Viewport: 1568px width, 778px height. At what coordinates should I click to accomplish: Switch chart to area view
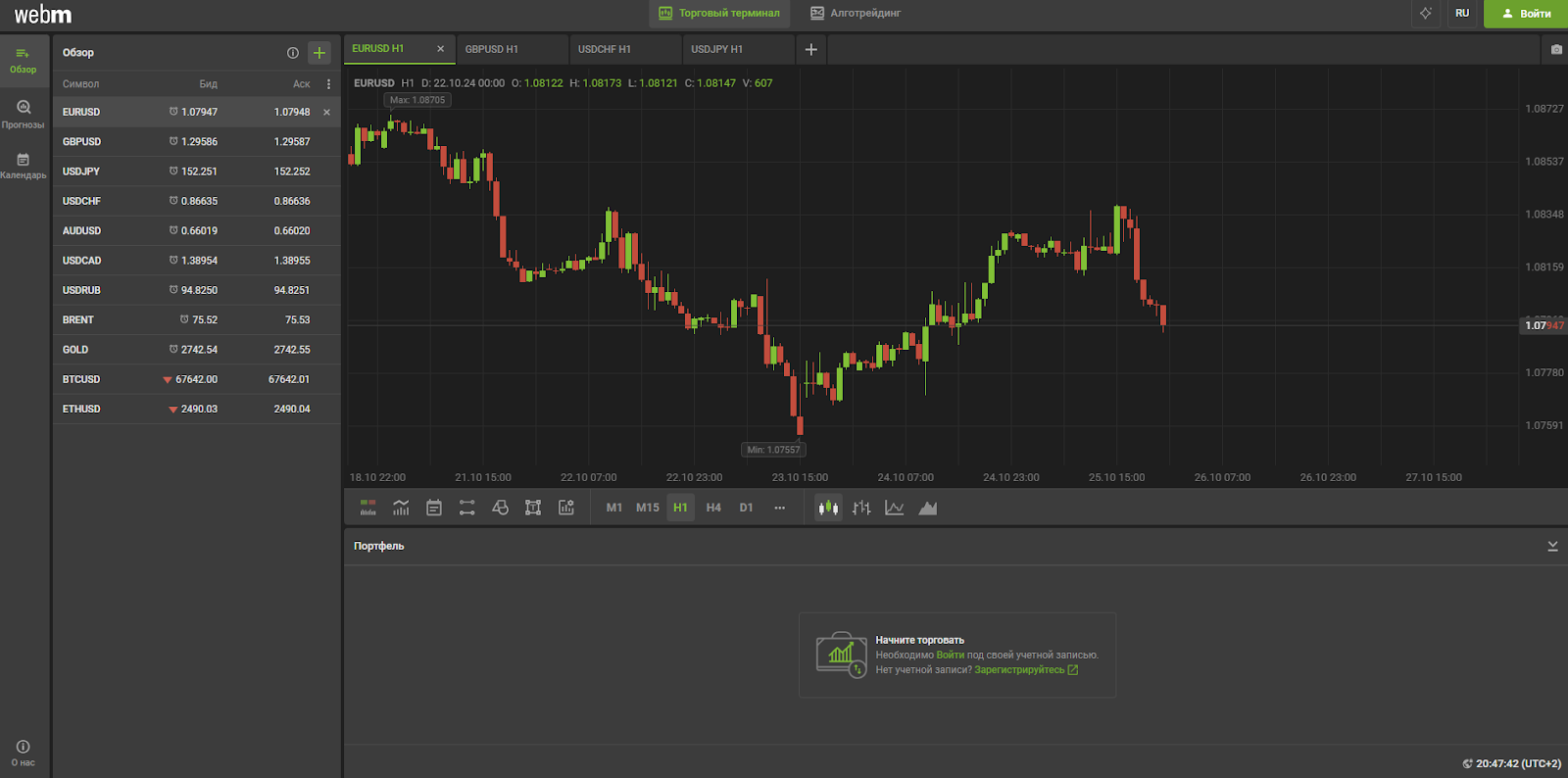point(928,508)
